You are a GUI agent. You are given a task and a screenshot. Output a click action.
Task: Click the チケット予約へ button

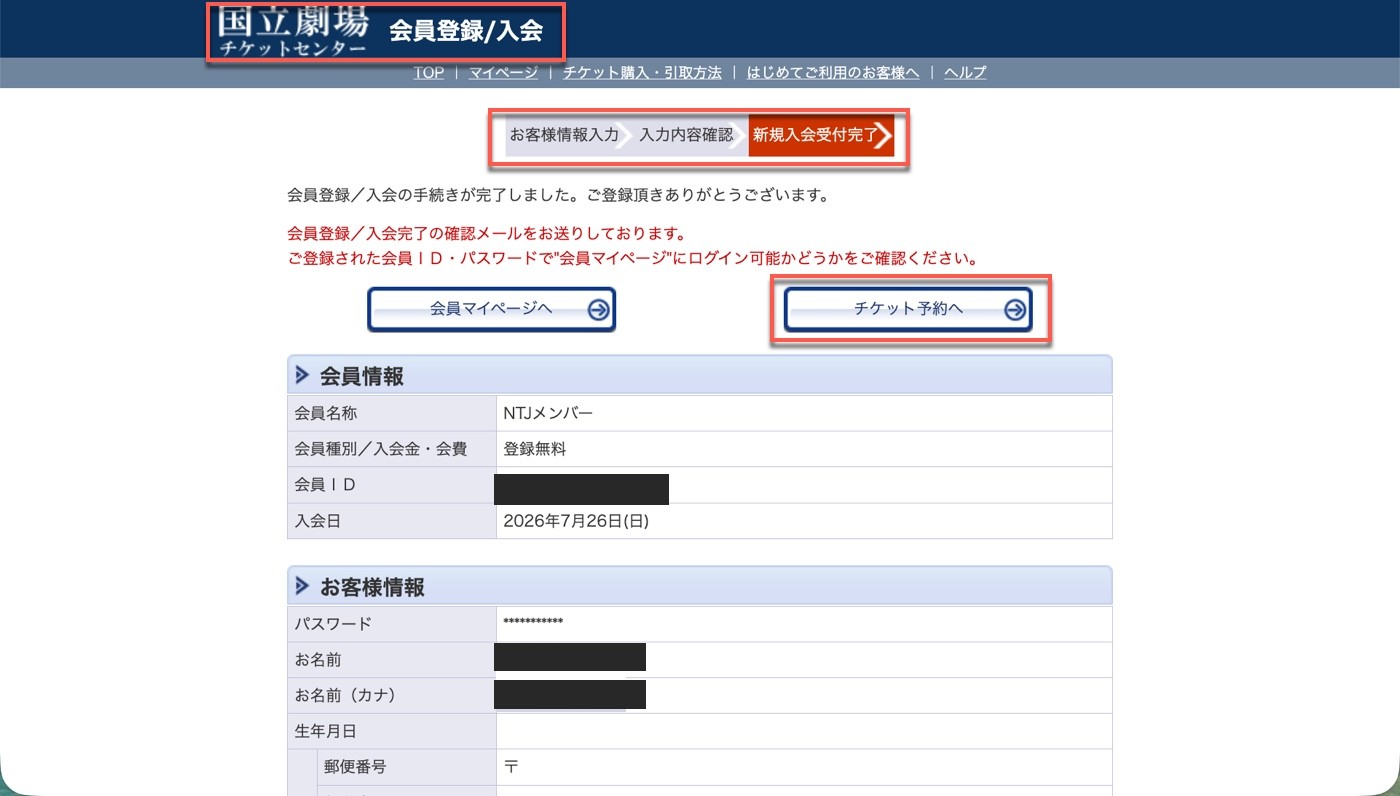(908, 310)
